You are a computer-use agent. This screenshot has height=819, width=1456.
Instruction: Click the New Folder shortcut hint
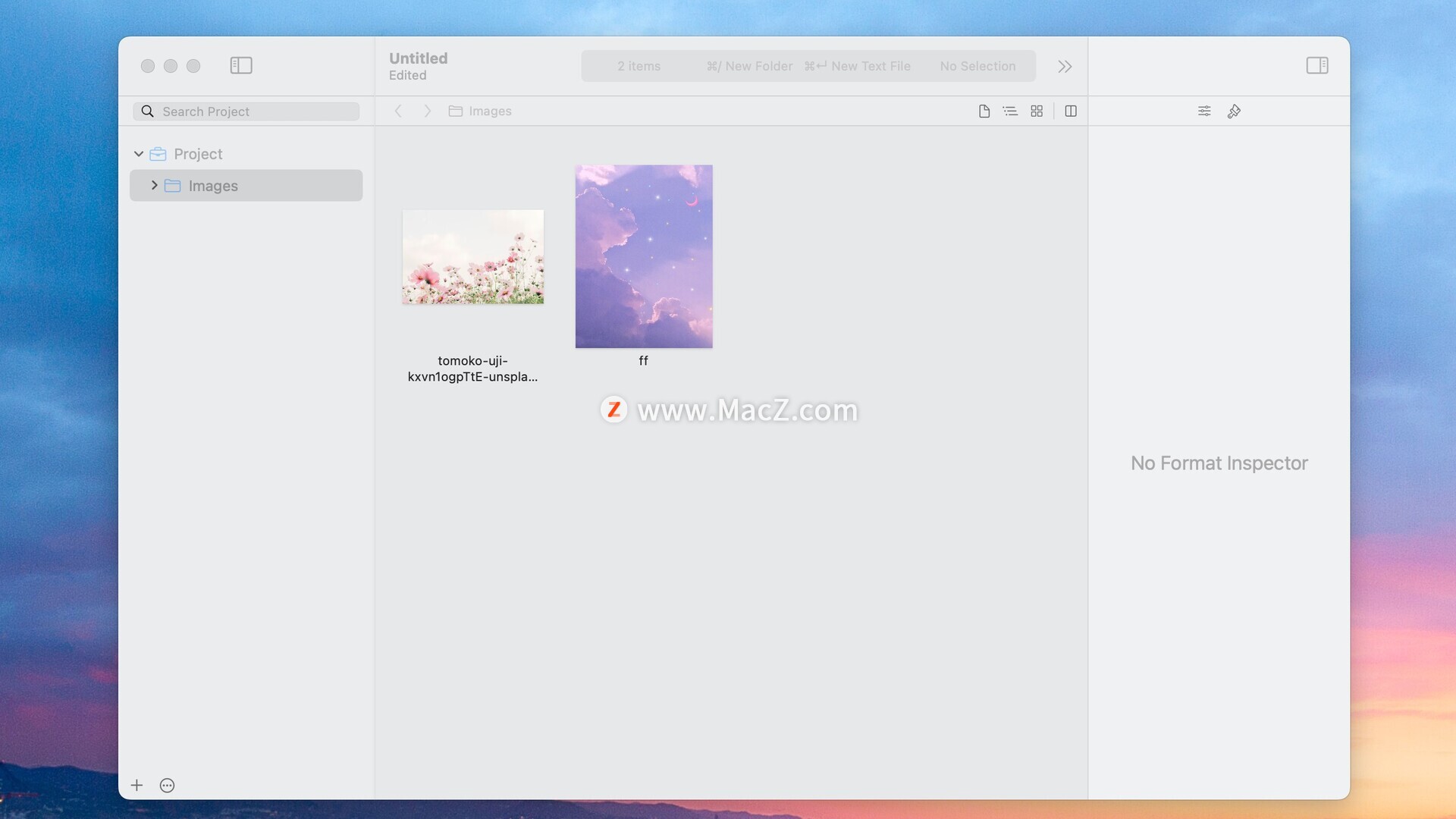tap(749, 67)
